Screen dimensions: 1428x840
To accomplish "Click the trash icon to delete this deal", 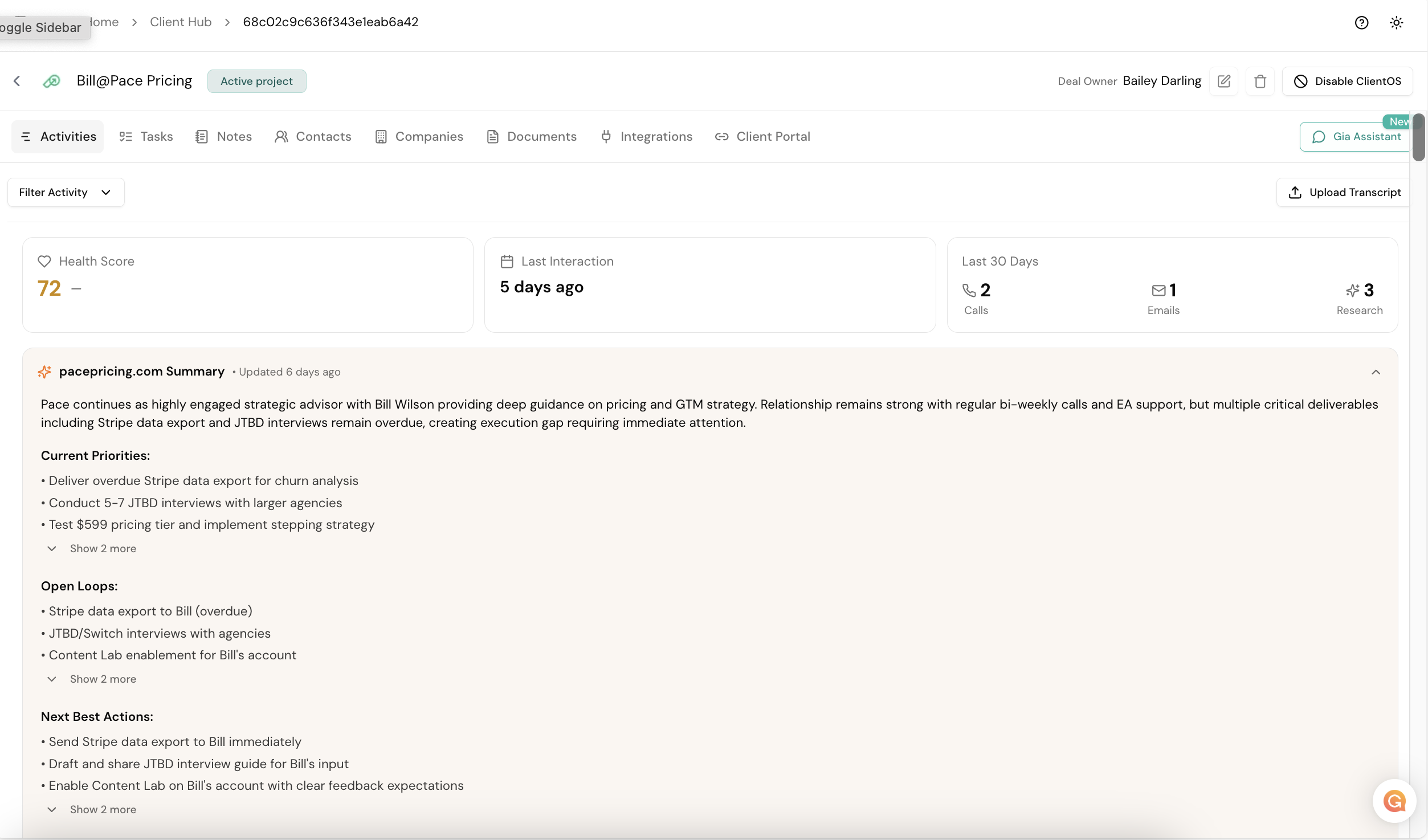I will click(1260, 81).
